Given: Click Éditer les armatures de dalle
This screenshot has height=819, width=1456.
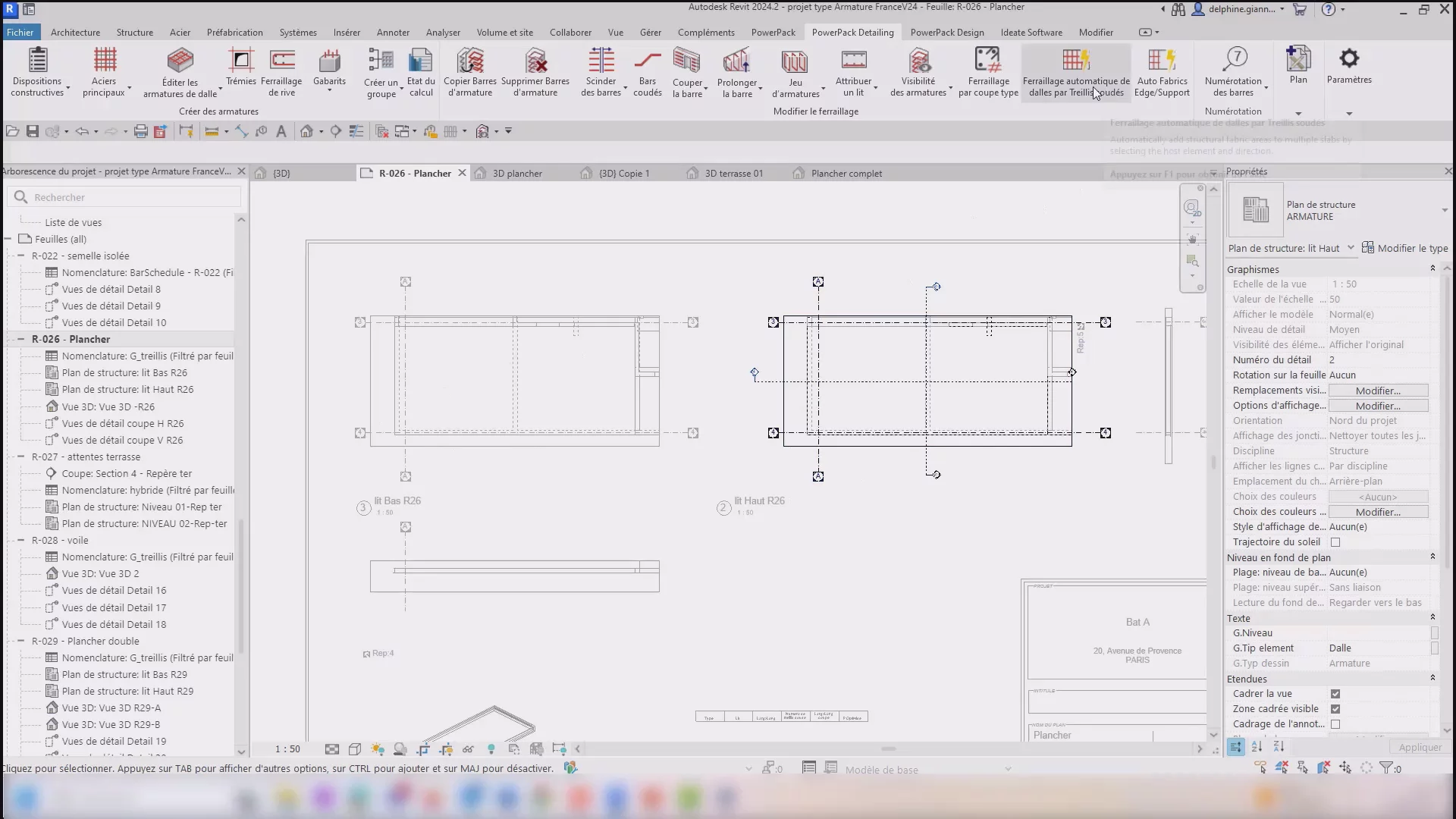Looking at the screenshot, I should coord(180,72).
